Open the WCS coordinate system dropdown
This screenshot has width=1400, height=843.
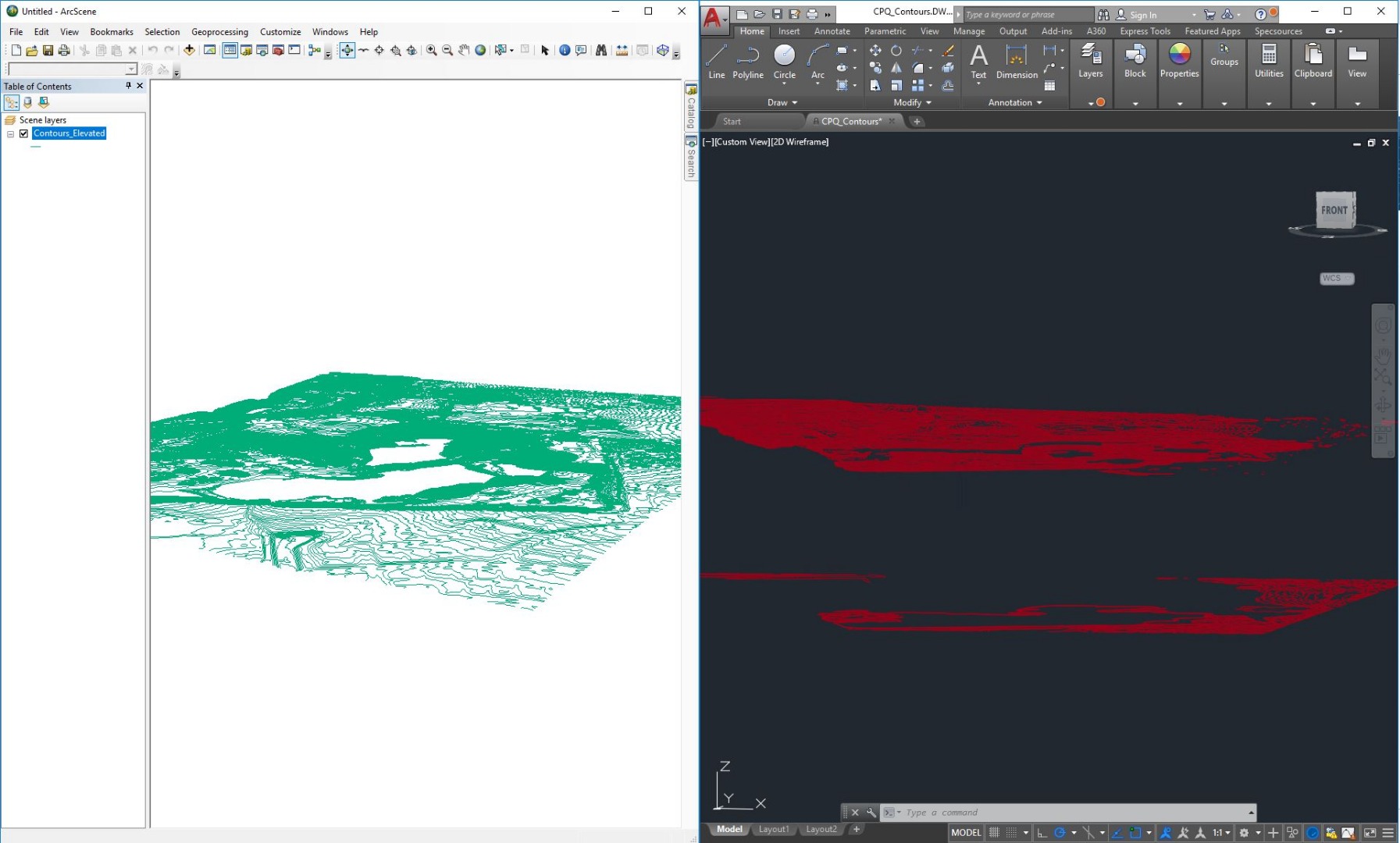[1337, 279]
